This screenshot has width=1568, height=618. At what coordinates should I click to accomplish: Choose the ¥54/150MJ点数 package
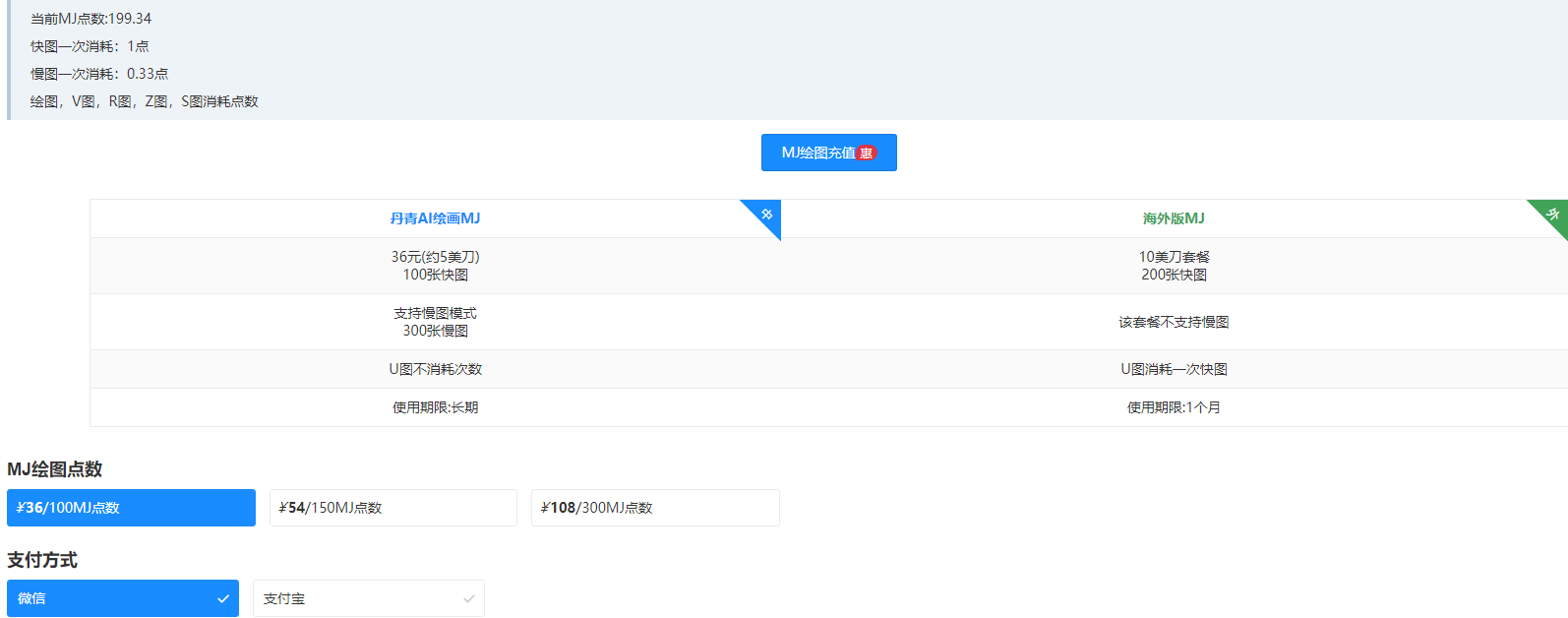click(x=392, y=508)
